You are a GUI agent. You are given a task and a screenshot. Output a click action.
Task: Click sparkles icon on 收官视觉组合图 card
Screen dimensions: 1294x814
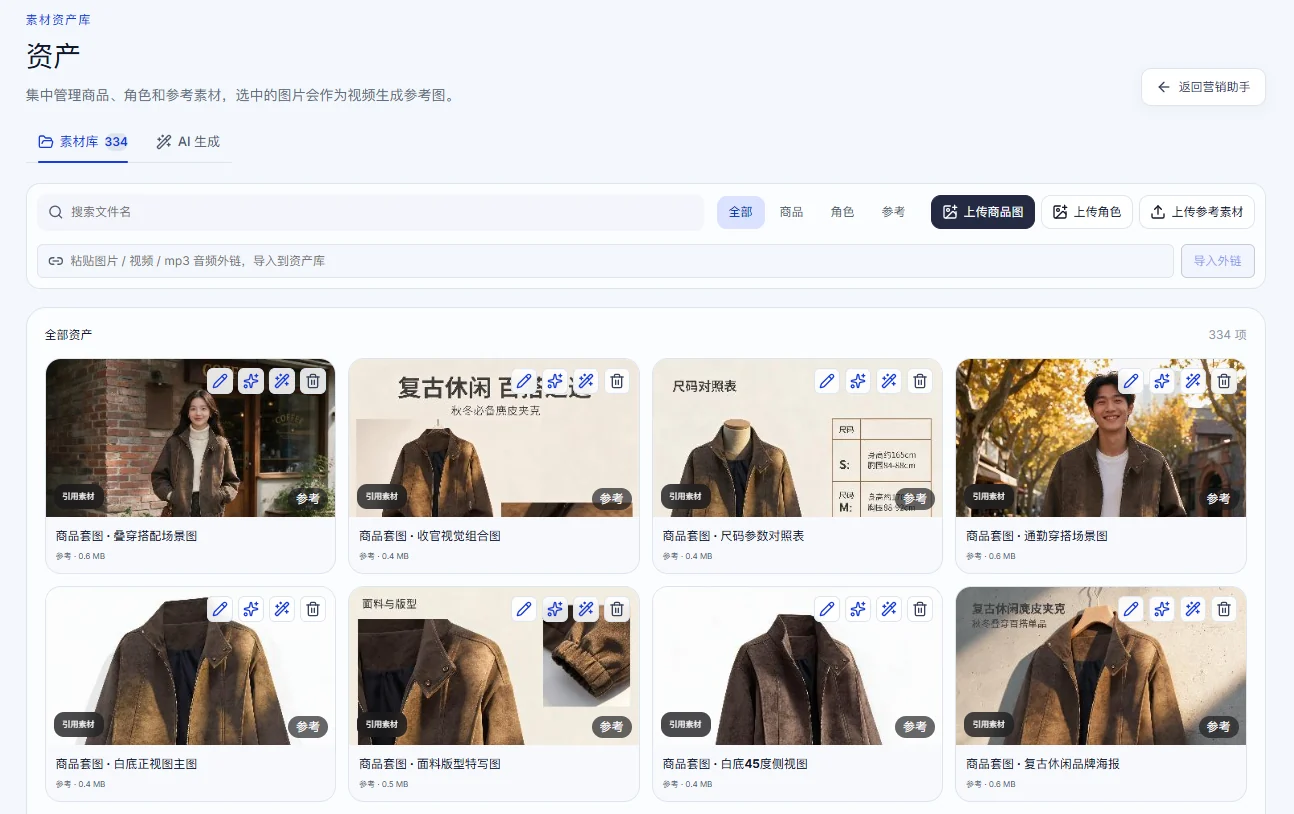pyautogui.click(x=555, y=381)
